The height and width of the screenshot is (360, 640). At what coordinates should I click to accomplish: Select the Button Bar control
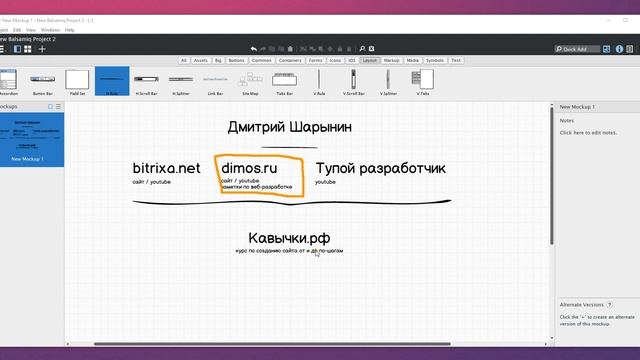42,82
